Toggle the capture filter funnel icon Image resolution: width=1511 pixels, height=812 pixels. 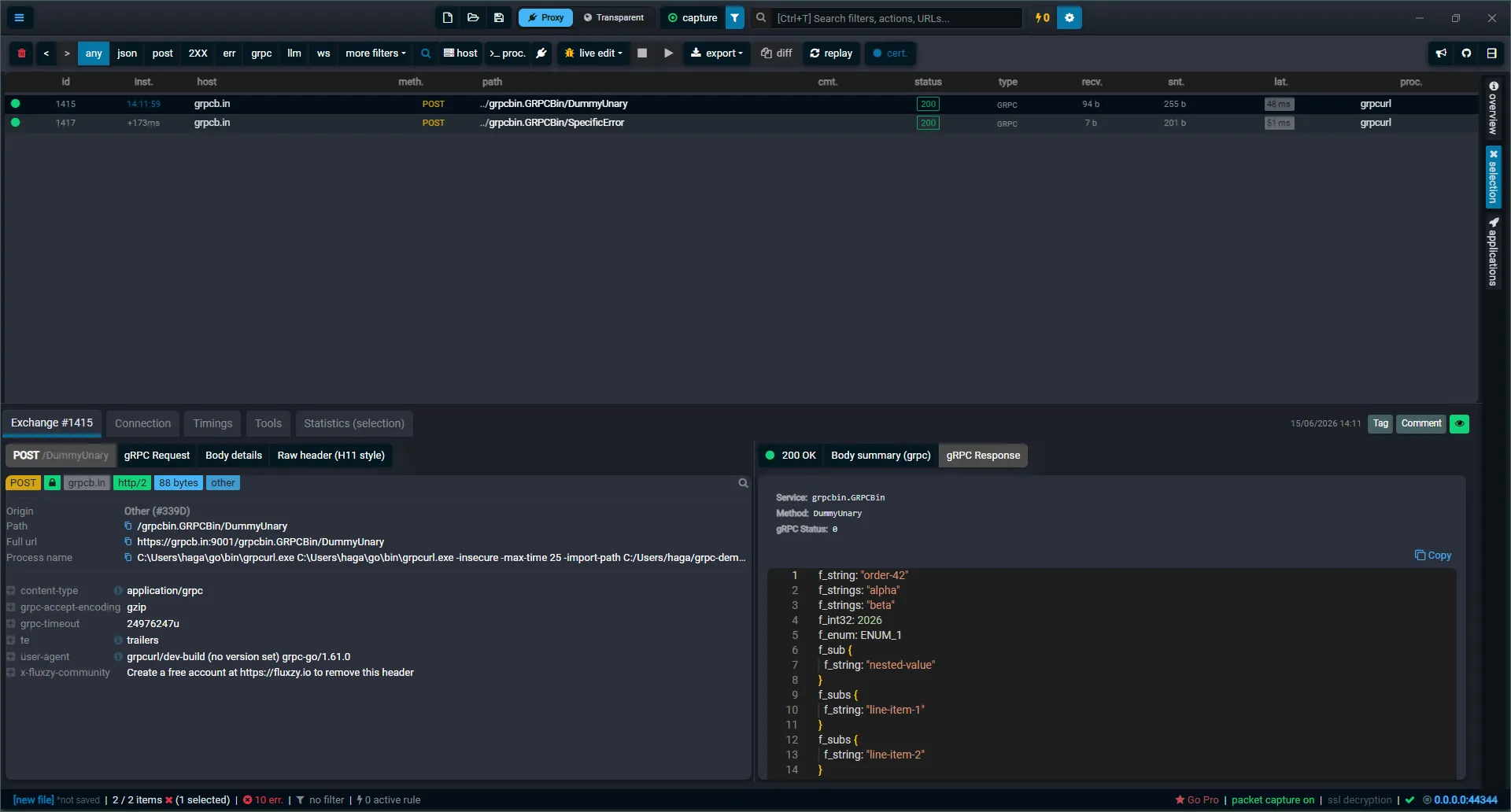click(x=734, y=17)
